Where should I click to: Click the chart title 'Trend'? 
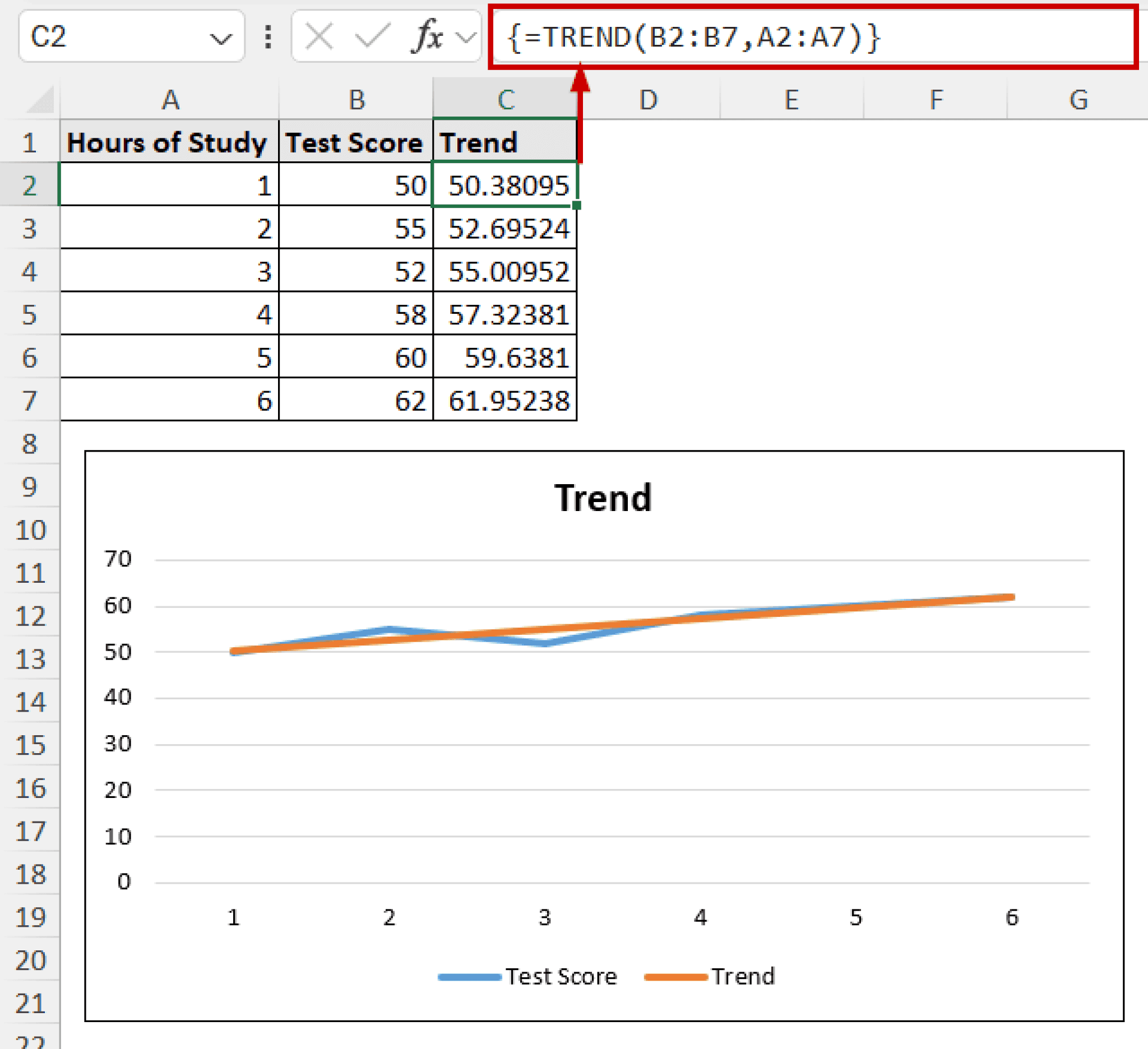(x=603, y=498)
